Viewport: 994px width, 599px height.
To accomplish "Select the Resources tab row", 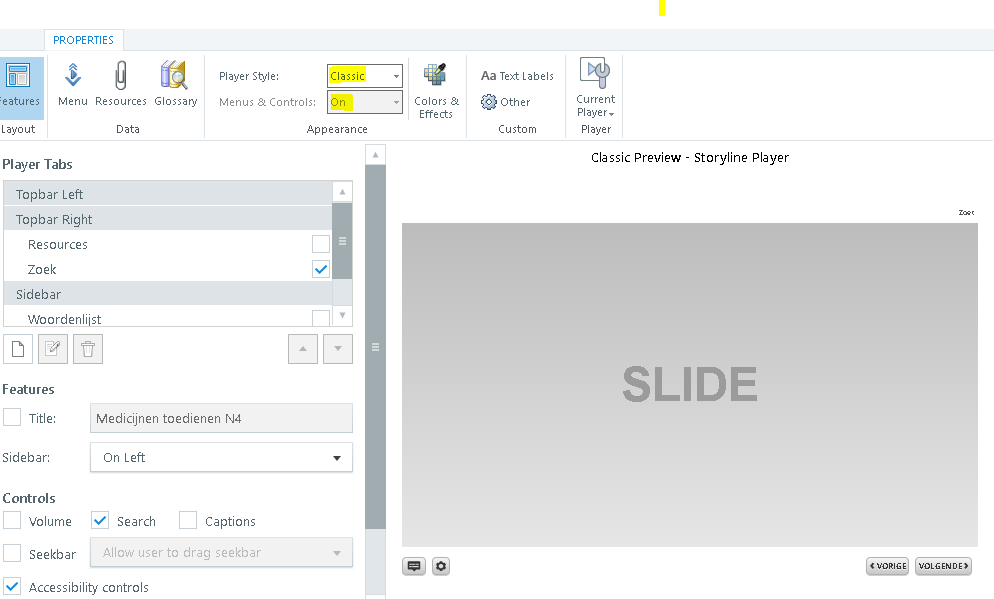I will click(167, 244).
